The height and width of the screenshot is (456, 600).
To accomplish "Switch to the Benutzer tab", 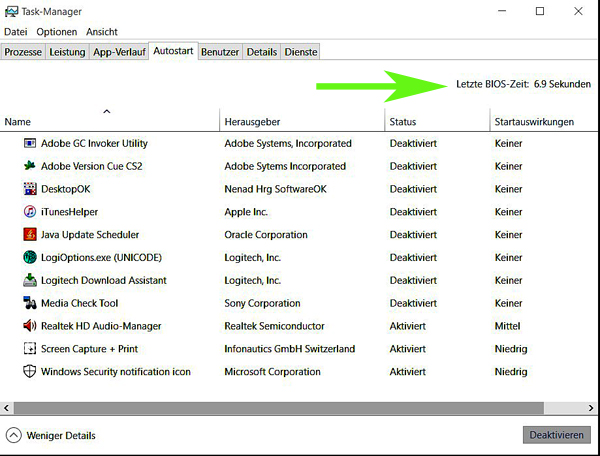I will coord(220,52).
